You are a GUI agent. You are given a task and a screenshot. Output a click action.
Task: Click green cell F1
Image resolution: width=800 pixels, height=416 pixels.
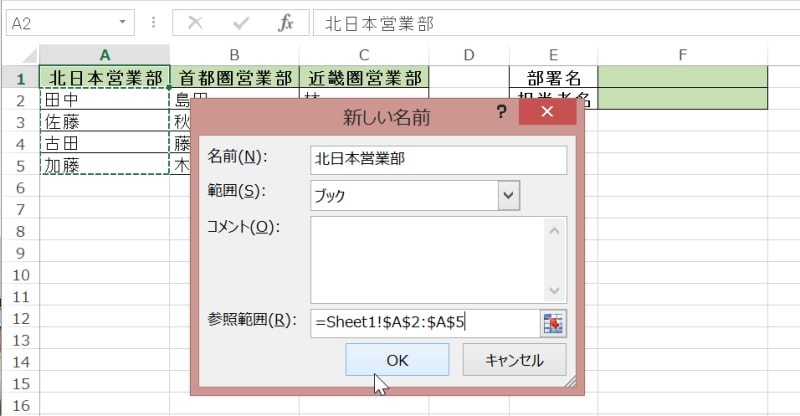(x=682, y=77)
